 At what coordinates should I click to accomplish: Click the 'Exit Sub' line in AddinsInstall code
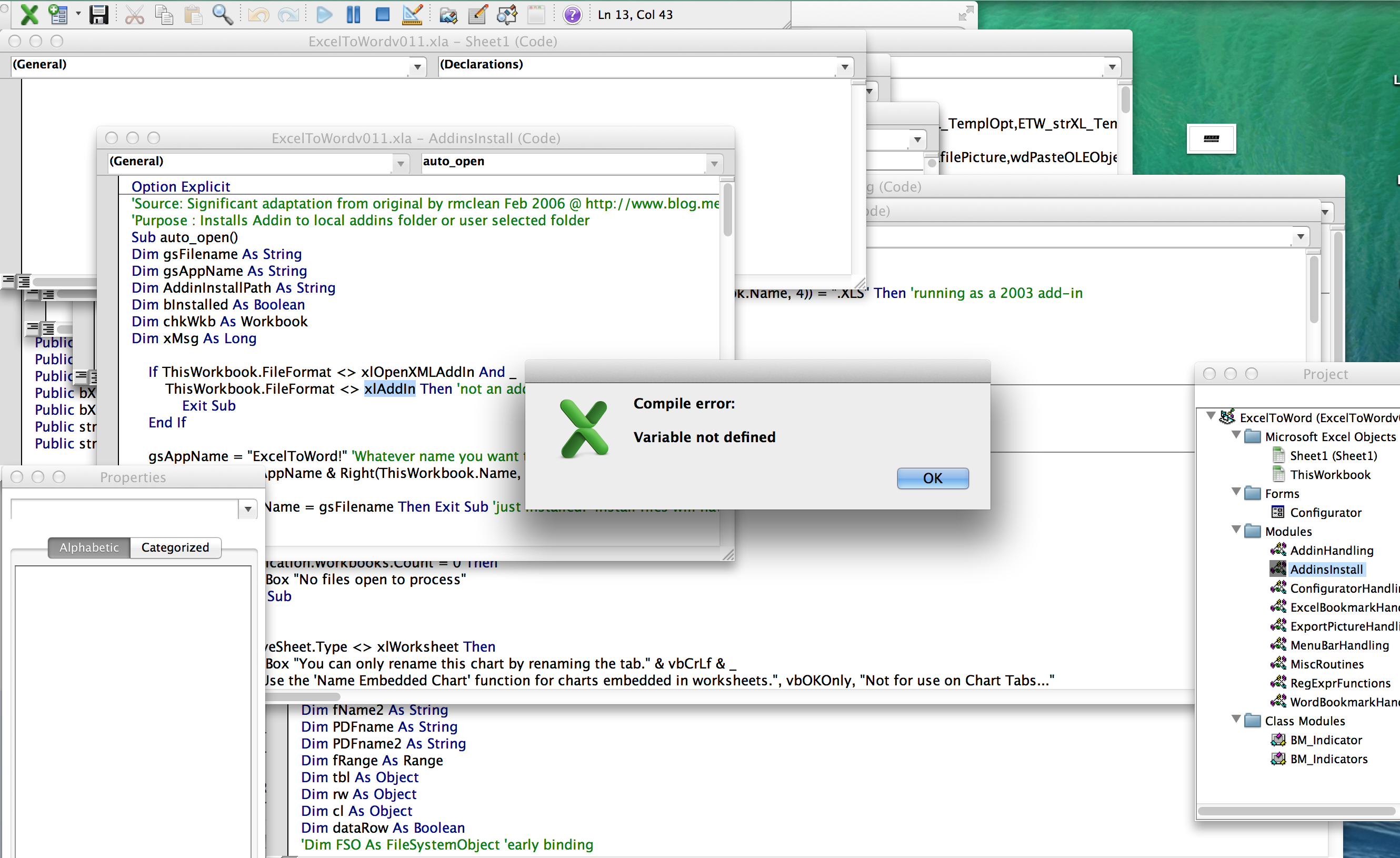tap(208, 406)
